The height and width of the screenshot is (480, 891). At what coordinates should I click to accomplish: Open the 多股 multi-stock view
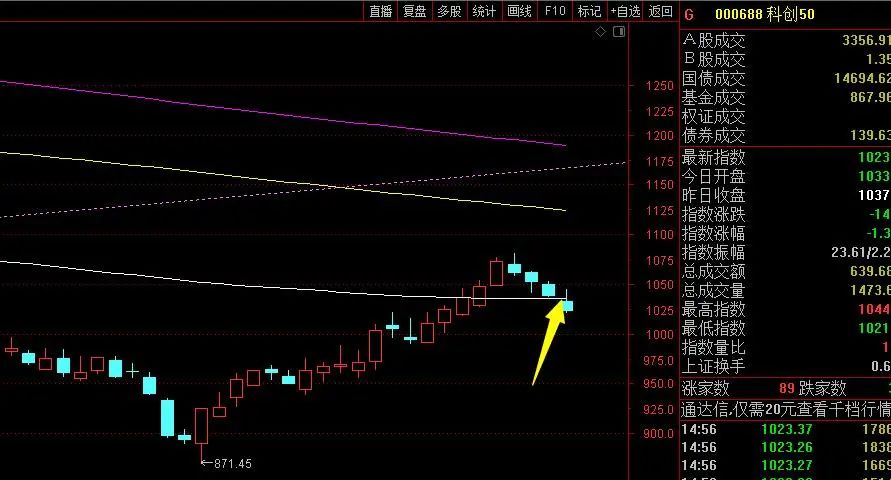click(x=449, y=11)
